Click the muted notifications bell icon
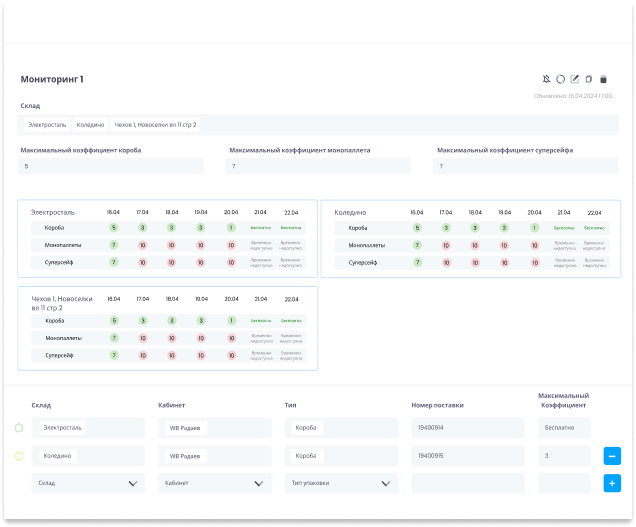The width and height of the screenshot is (636, 527). pyautogui.click(x=547, y=79)
